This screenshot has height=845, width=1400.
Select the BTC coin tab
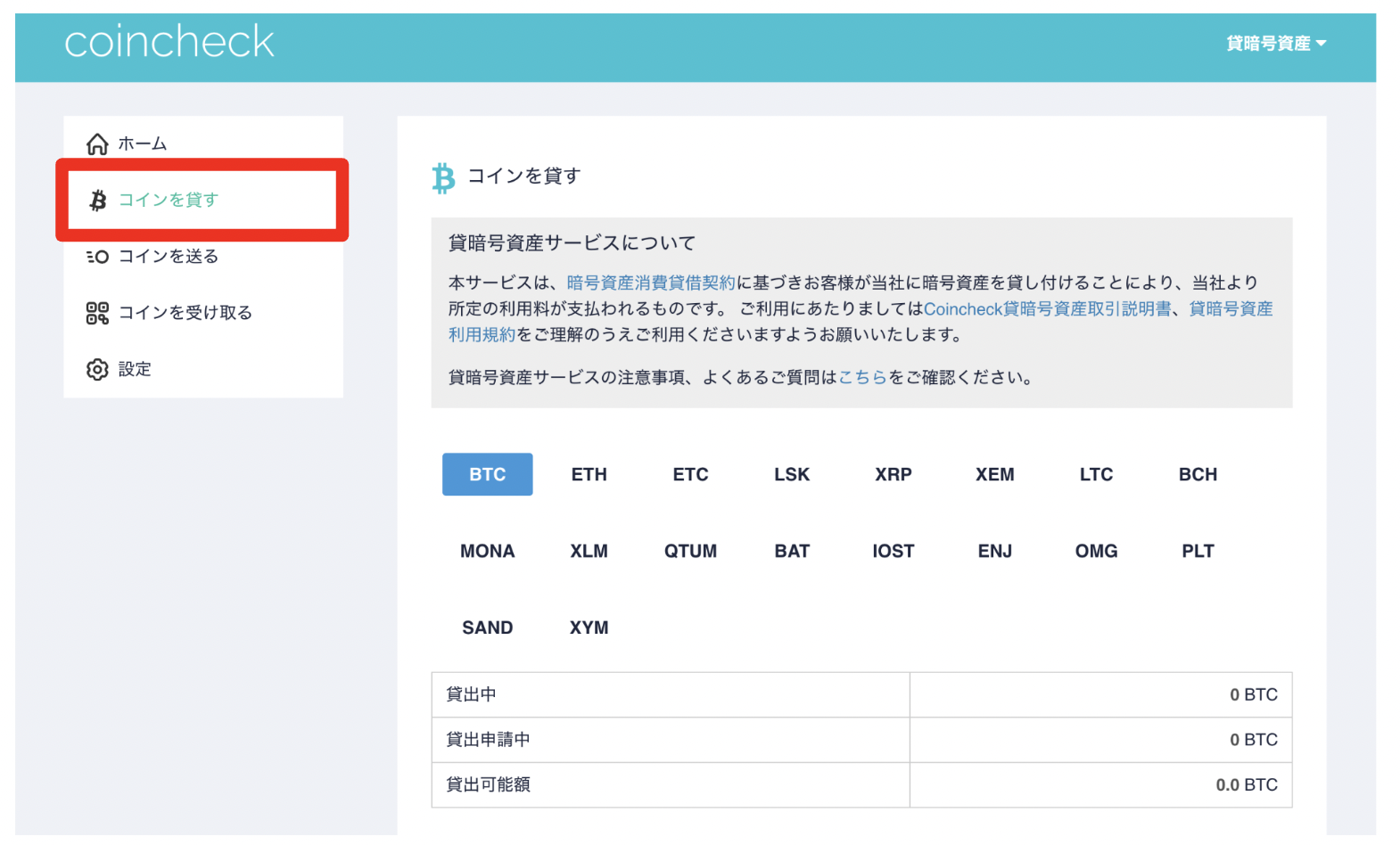tap(488, 474)
